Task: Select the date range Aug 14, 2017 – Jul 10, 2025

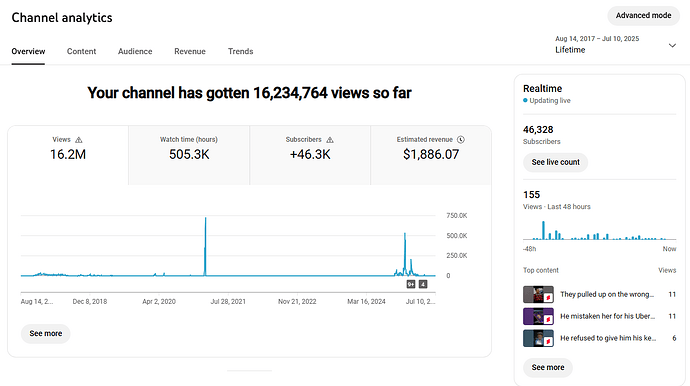Action: click(597, 39)
